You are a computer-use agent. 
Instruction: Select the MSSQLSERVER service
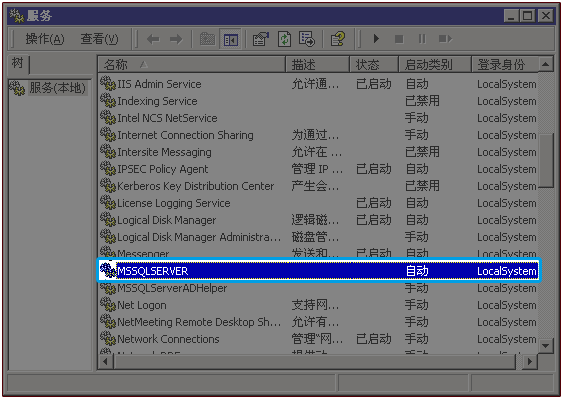(x=318, y=271)
